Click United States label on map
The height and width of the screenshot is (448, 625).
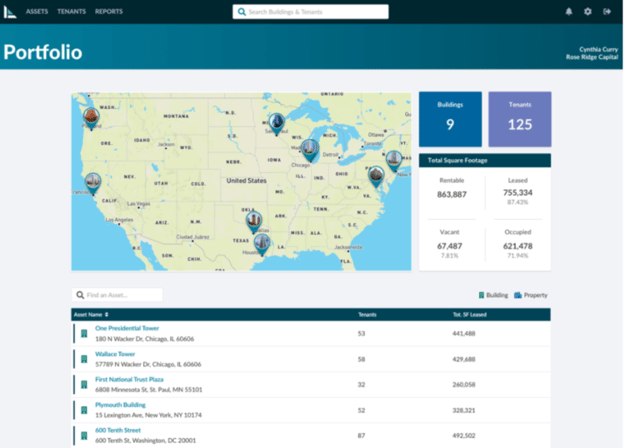point(246,181)
